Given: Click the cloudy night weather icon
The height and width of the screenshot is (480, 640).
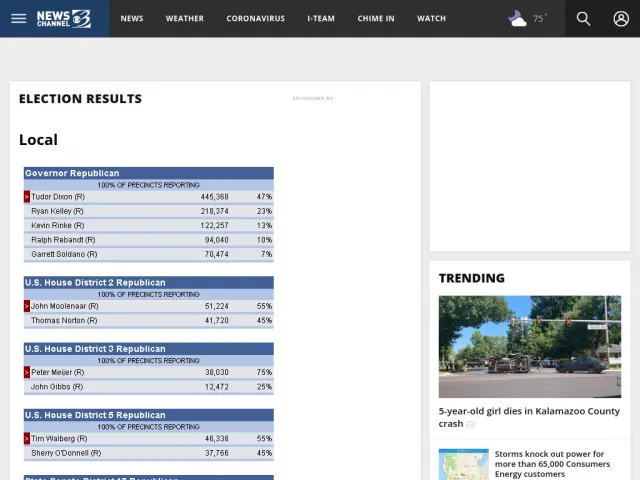Looking at the screenshot, I should (x=517, y=18).
